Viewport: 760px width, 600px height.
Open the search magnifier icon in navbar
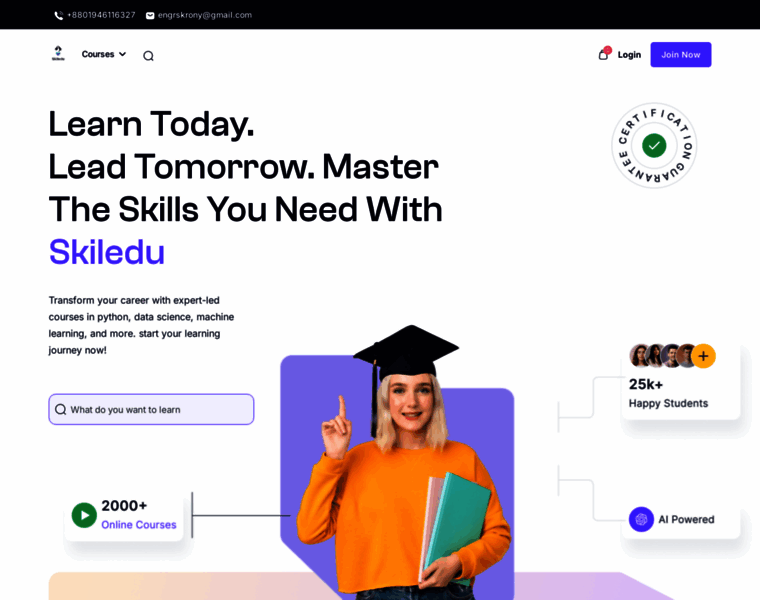click(x=148, y=56)
